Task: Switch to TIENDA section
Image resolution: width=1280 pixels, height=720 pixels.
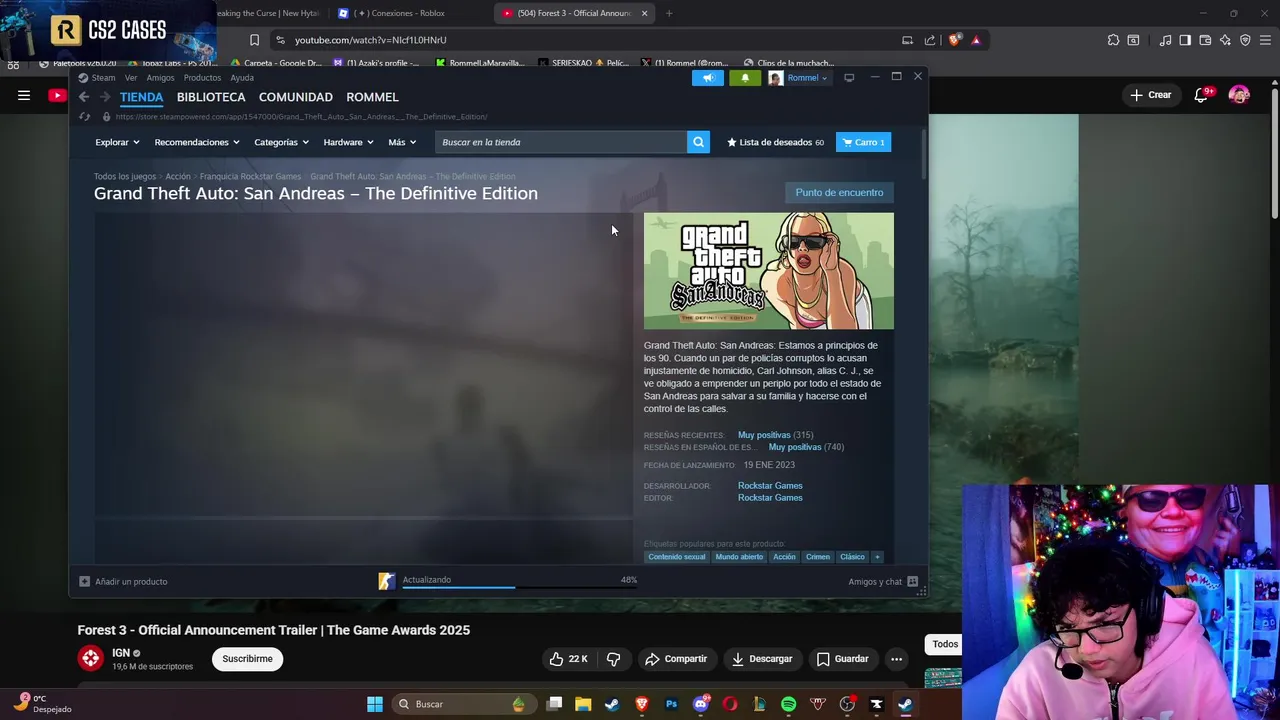Action: pos(141,97)
